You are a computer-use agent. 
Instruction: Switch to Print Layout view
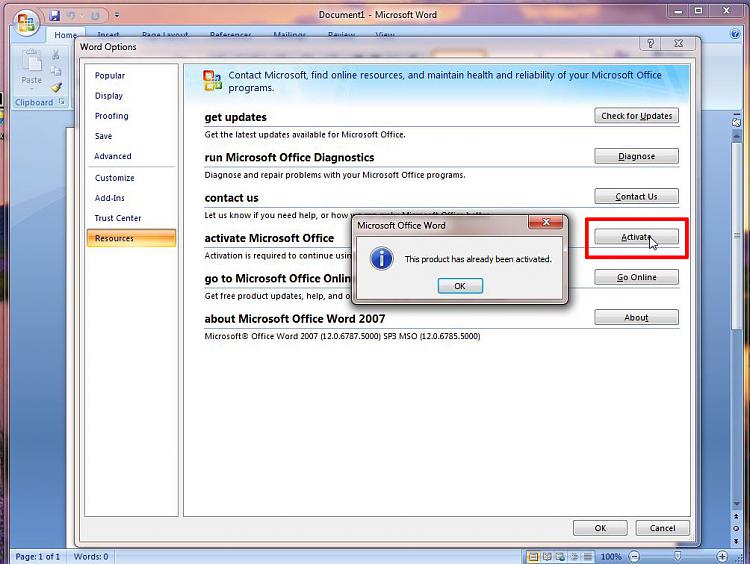click(532, 557)
